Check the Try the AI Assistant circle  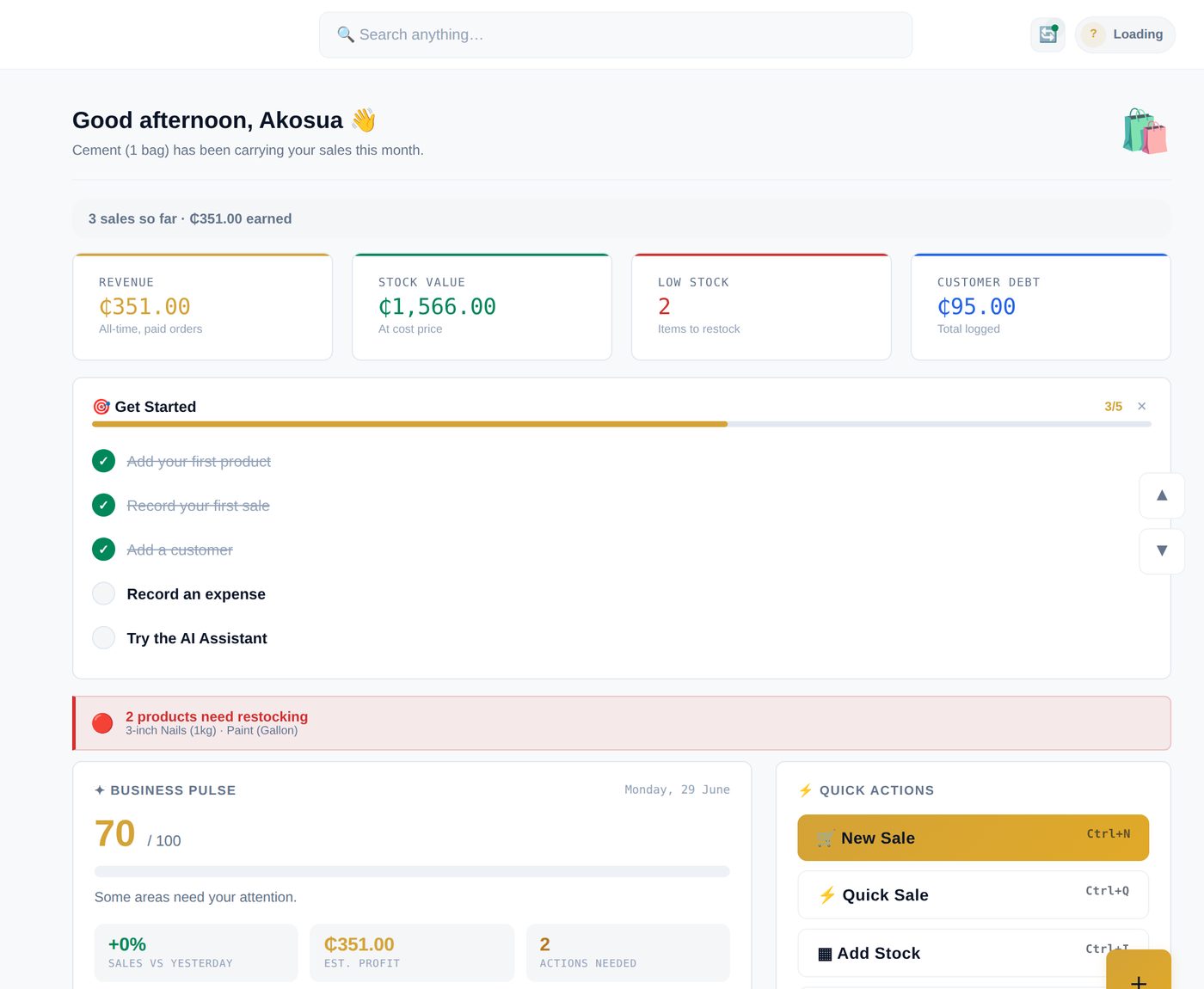click(x=103, y=637)
